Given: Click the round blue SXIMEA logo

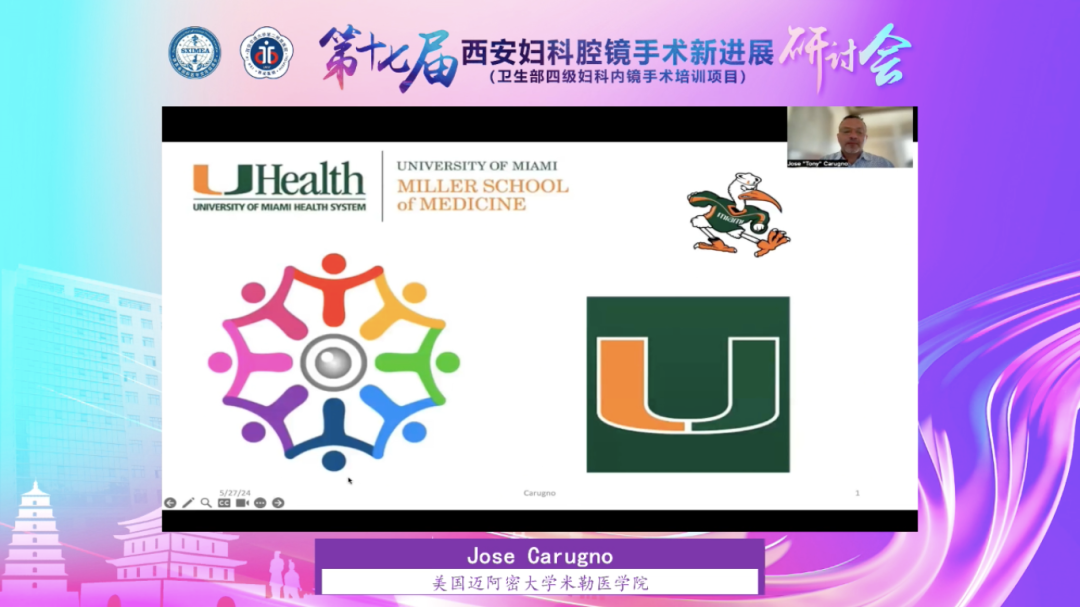Looking at the screenshot, I should pyautogui.click(x=194, y=52).
